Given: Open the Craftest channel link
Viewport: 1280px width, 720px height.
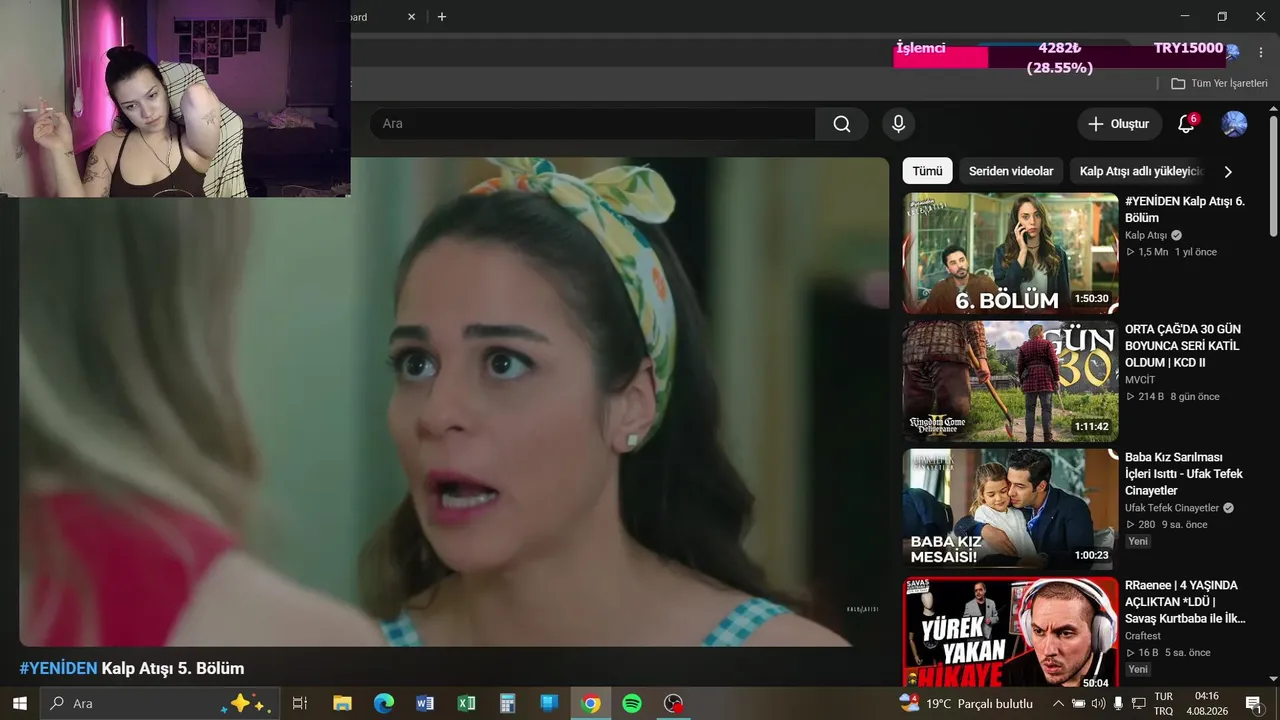Looking at the screenshot, I should [x=1143, y=636].
